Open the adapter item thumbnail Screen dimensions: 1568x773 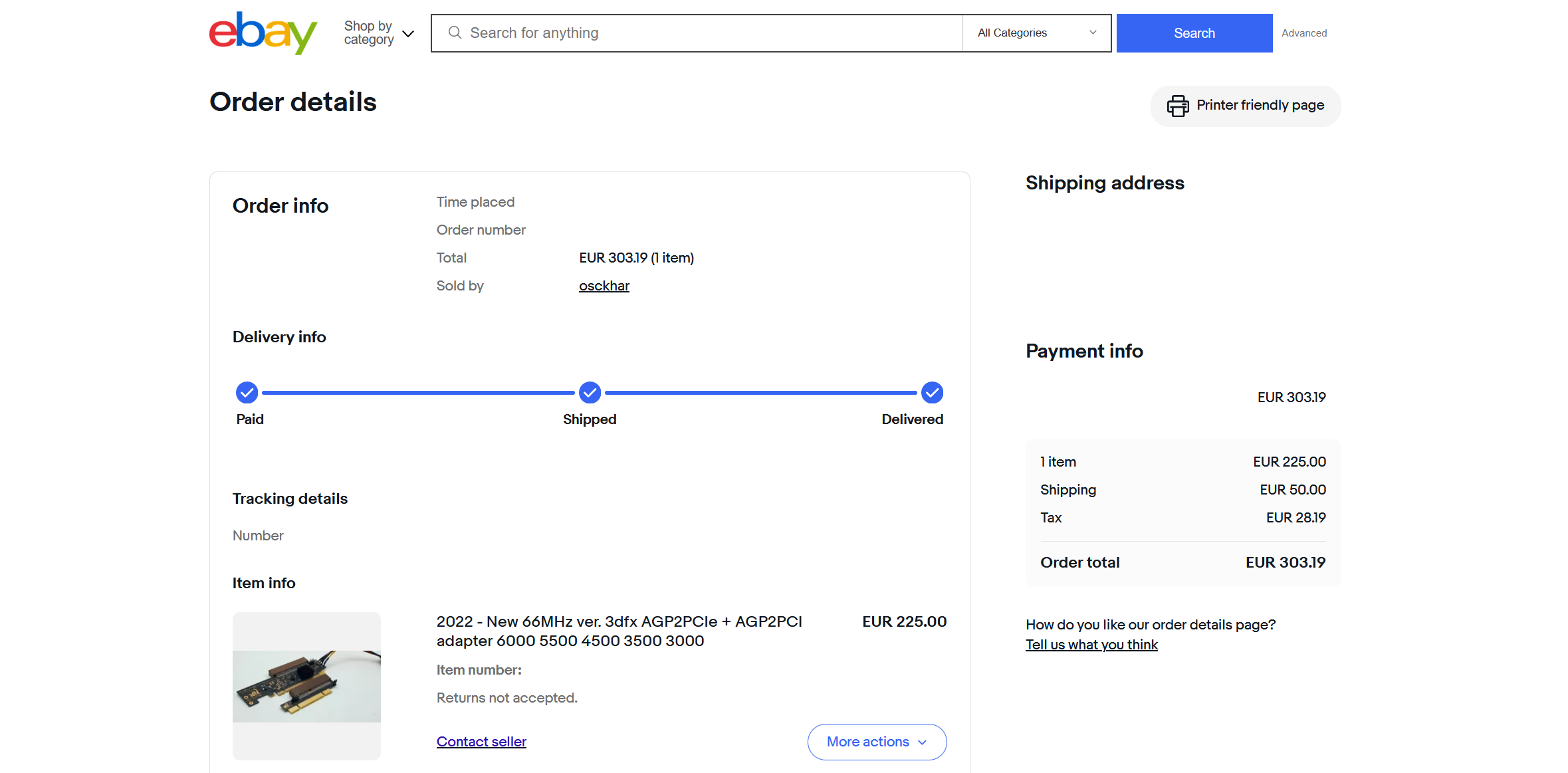coord(306,686)
